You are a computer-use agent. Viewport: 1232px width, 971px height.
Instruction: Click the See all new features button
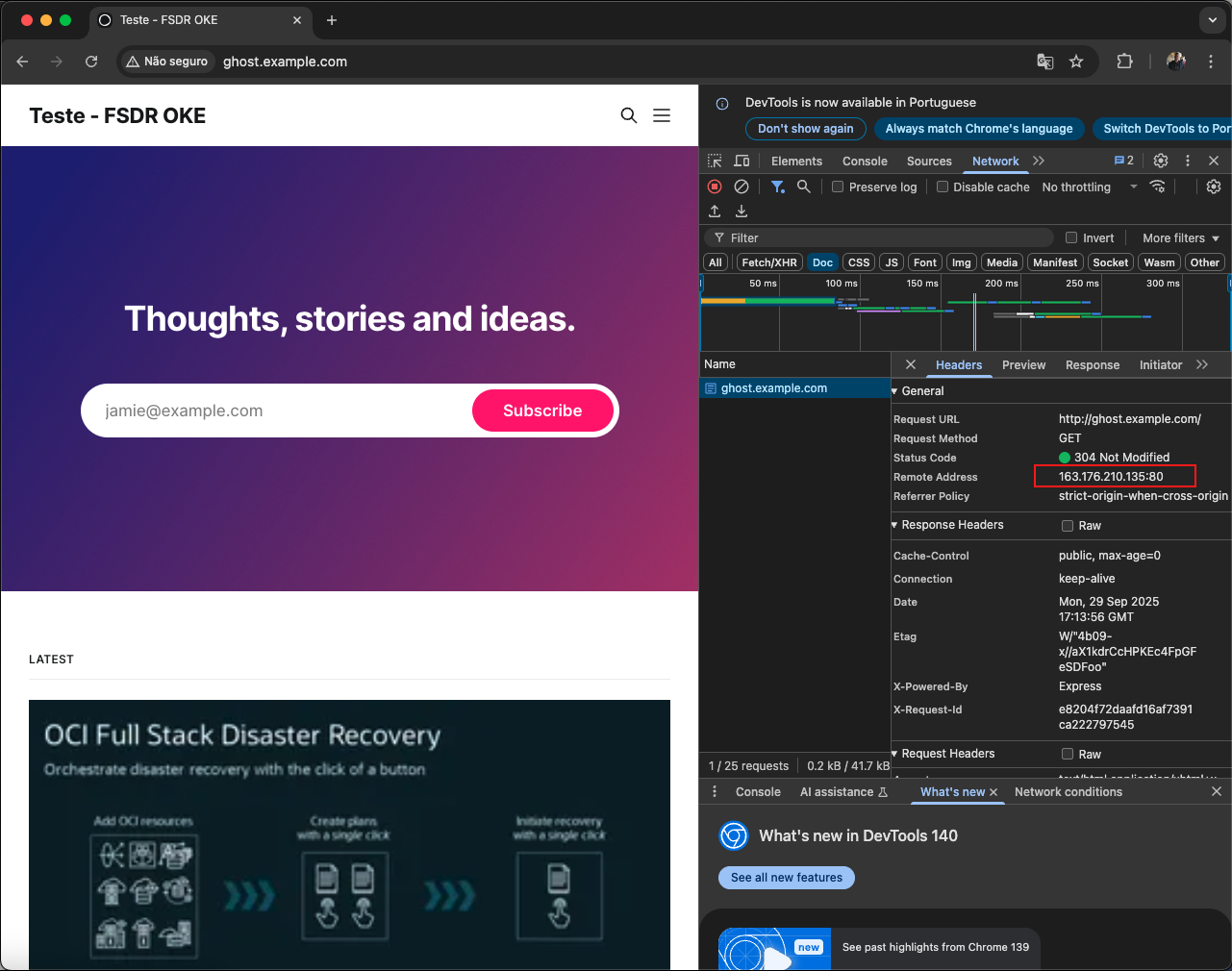click(x=786, y=878)
